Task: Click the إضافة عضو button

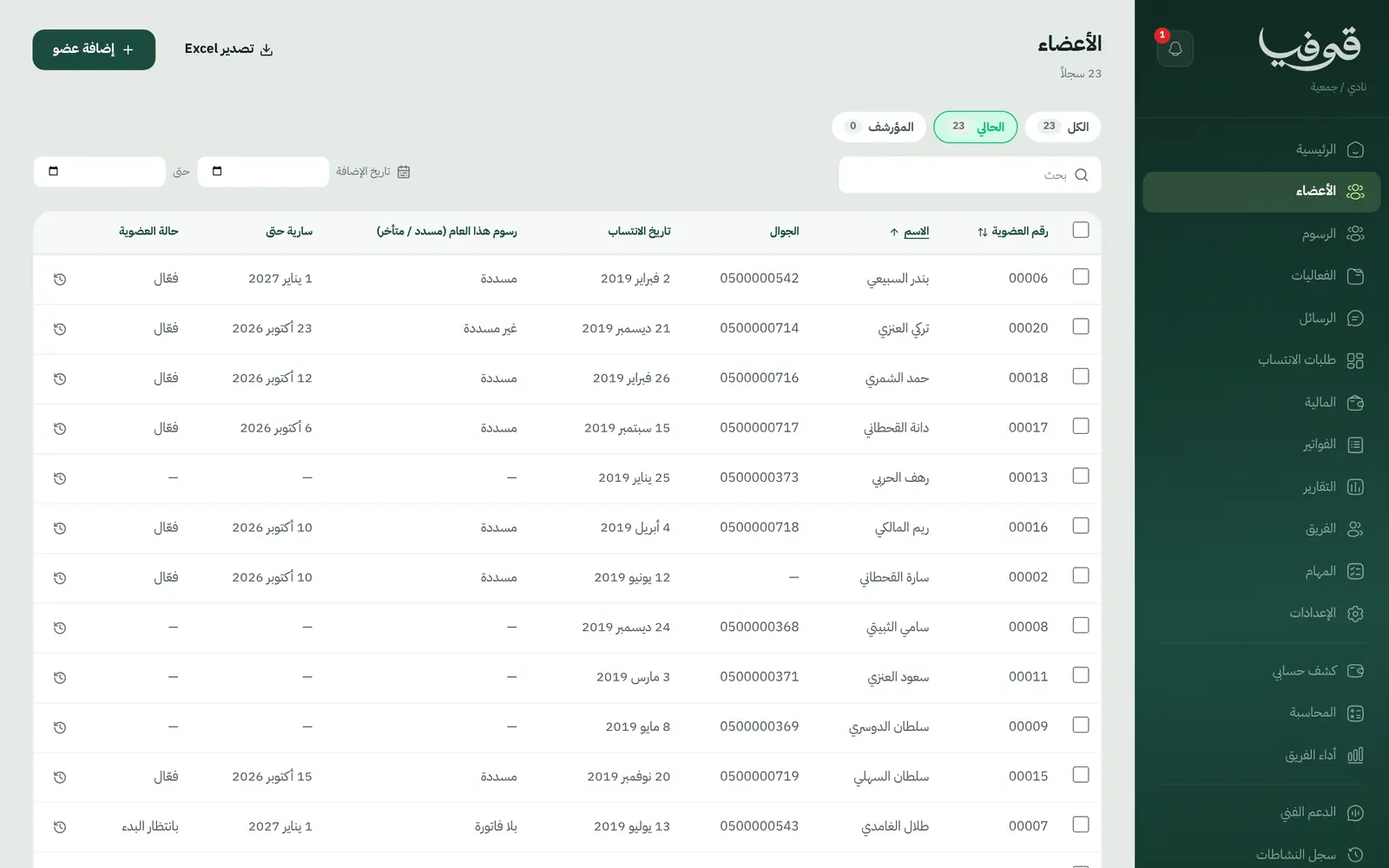Action: tap(94, 49)
